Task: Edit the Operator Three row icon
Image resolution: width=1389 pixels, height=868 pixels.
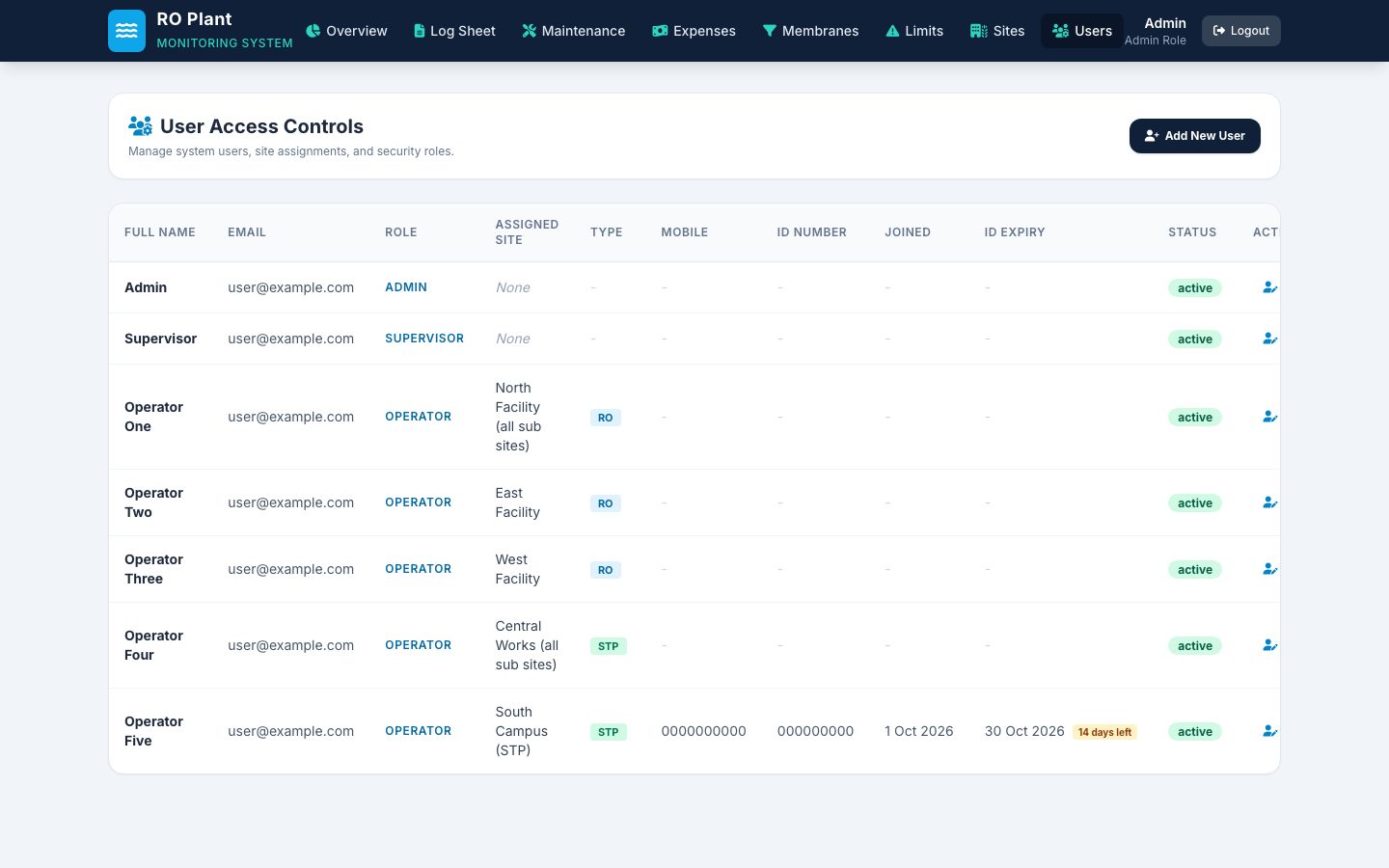Action: pos(1269,569)
